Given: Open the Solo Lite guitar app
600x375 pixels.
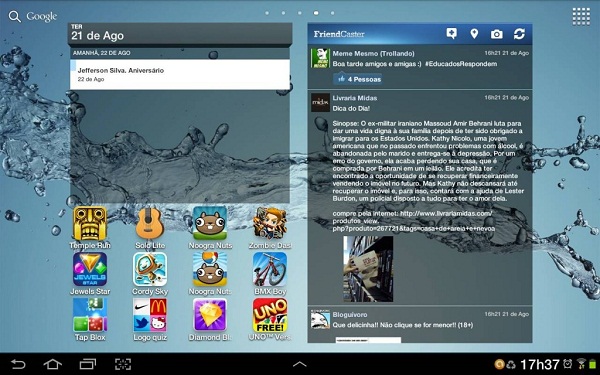Looking at the screenshot, I should tap(150, 228).
